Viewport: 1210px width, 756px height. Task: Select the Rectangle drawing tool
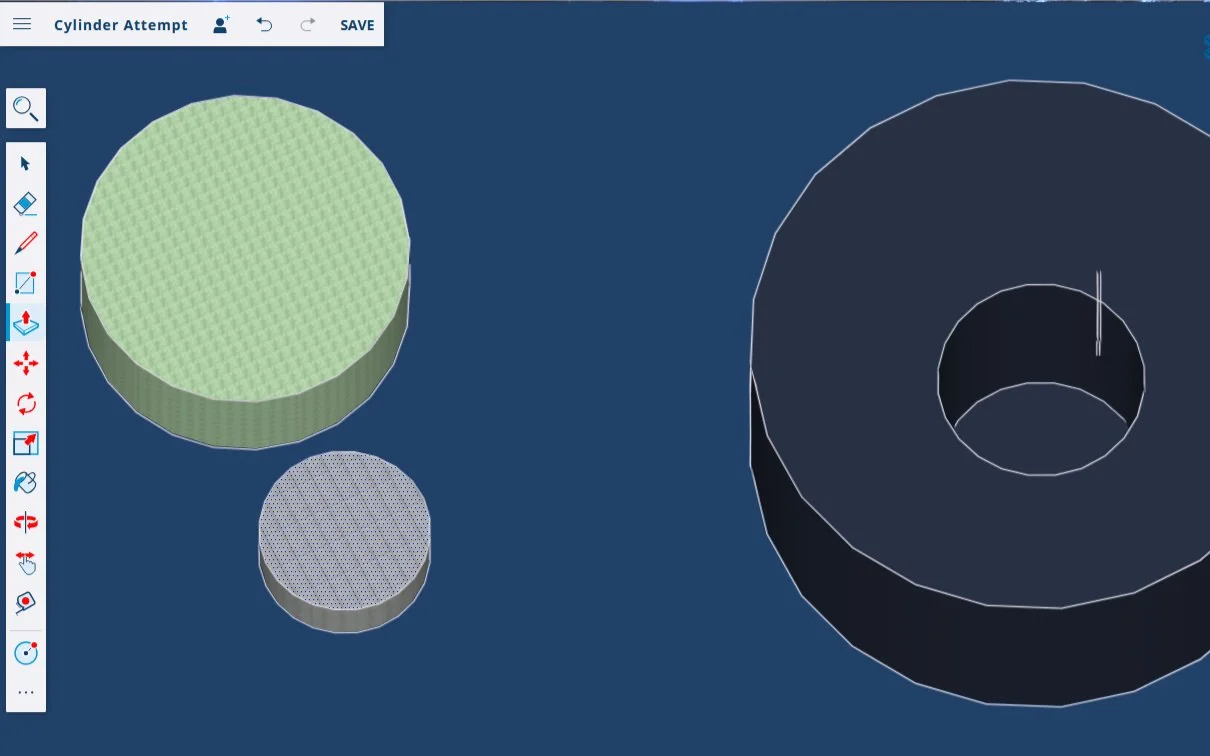(26, 283)
